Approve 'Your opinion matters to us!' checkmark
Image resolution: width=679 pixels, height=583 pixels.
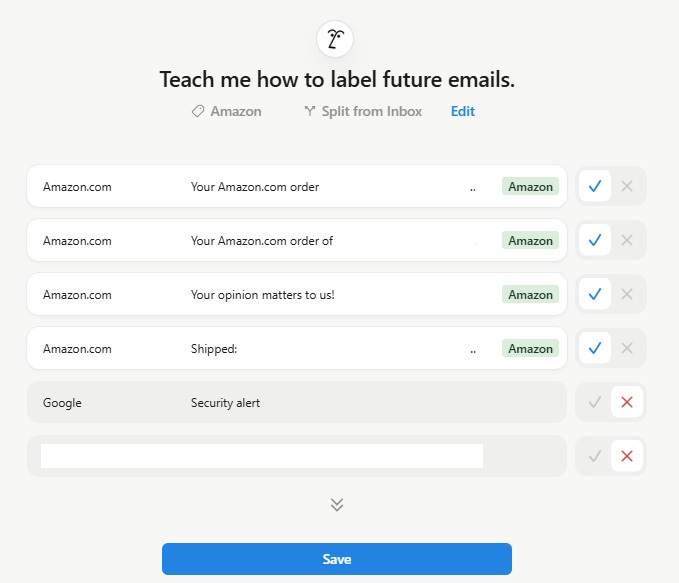[x=595, y=294]
